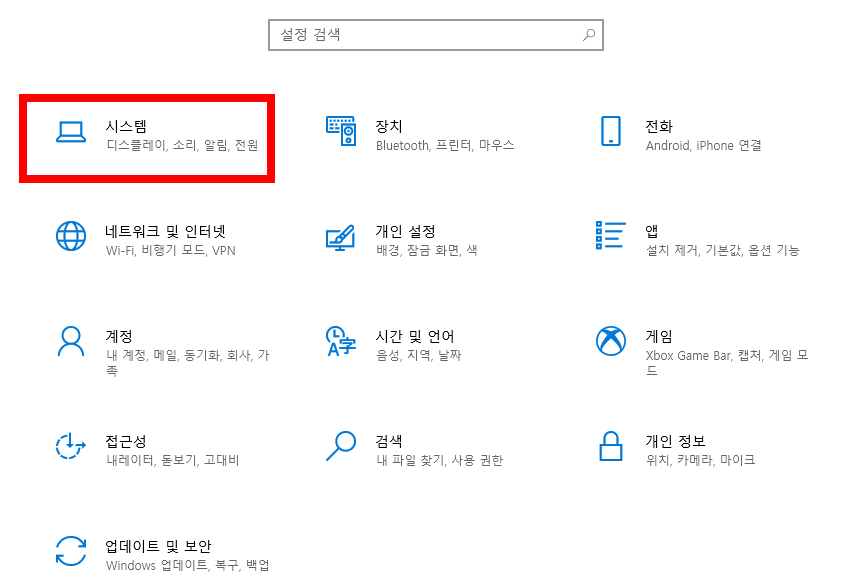
Task: Open the 시스템 settings category
Action: (x=150, y=131)
